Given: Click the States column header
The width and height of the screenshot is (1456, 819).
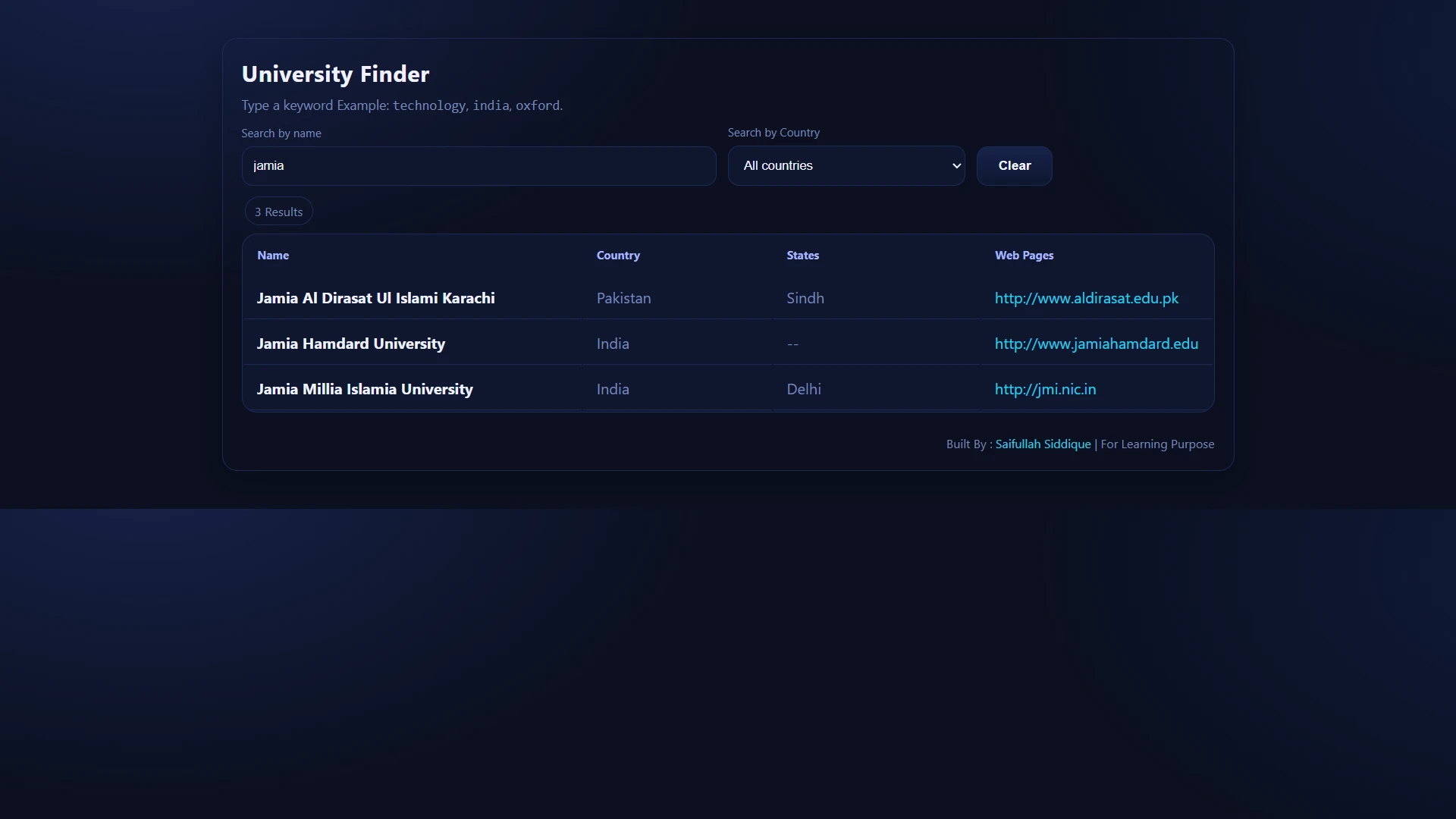Looking at the screenshot, I should (803, 256).
